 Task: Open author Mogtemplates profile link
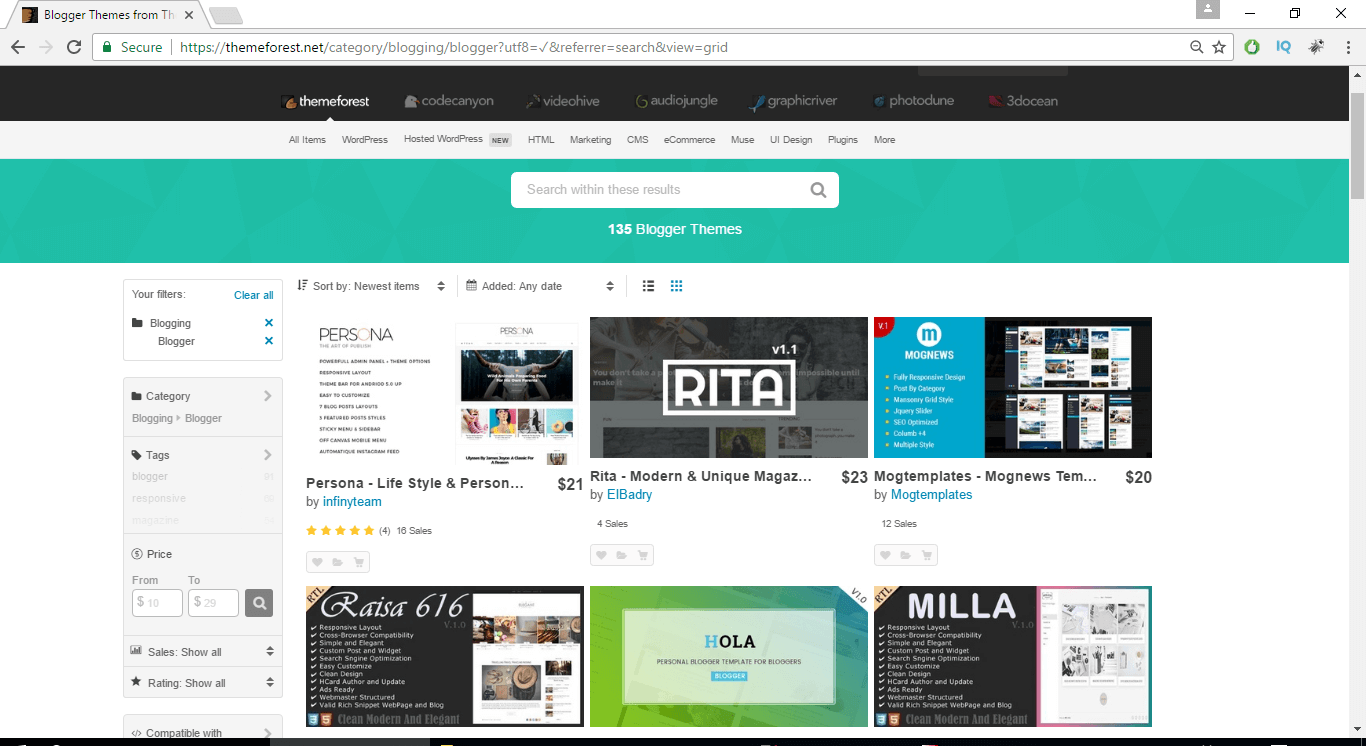tap(931, 495)
